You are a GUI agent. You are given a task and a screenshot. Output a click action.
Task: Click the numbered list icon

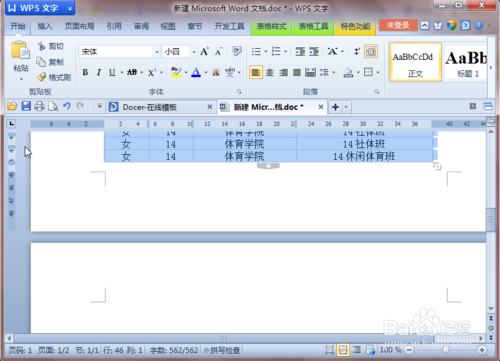[x=276, y=51]
